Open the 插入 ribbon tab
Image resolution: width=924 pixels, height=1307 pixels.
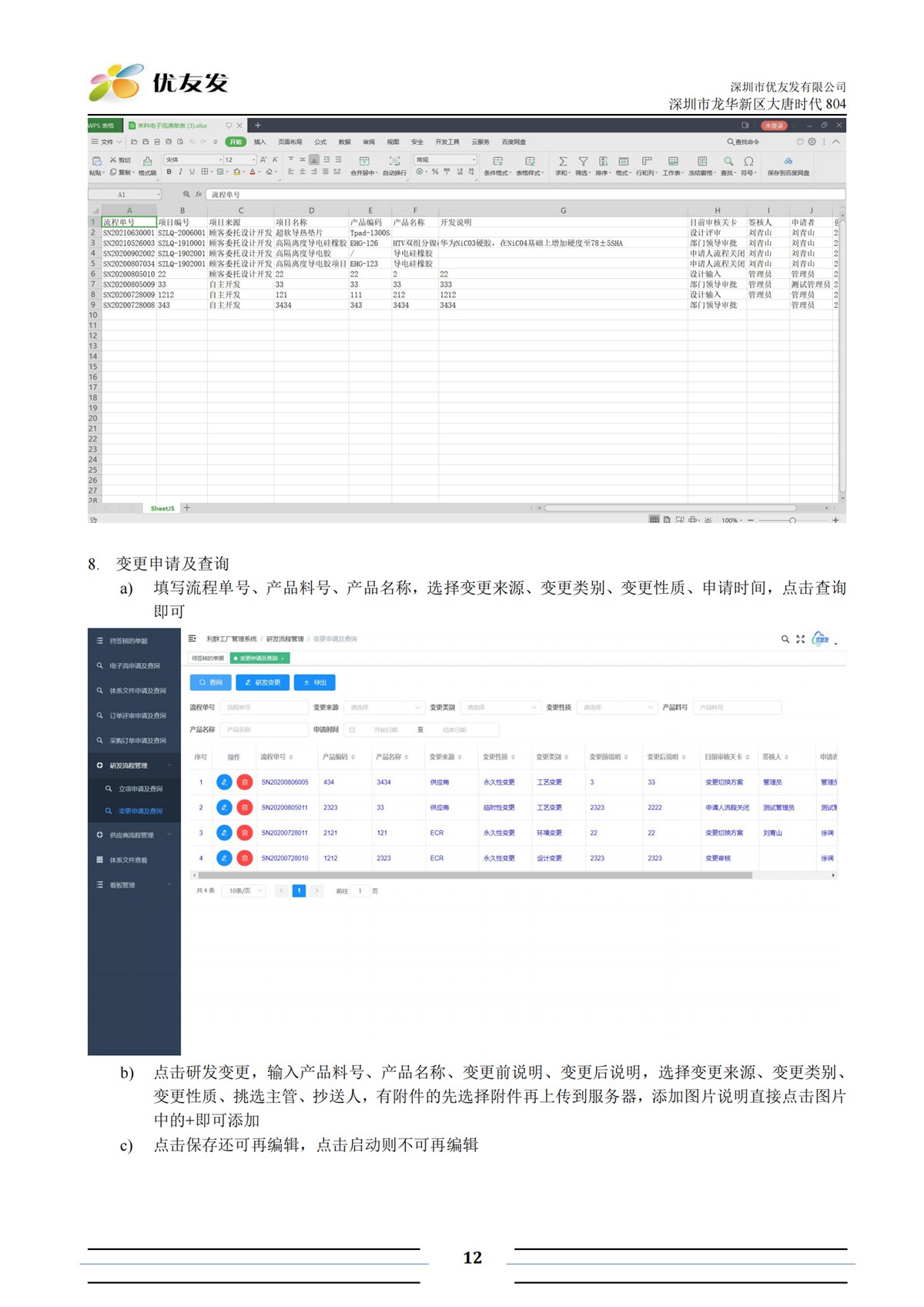(260, 142)
